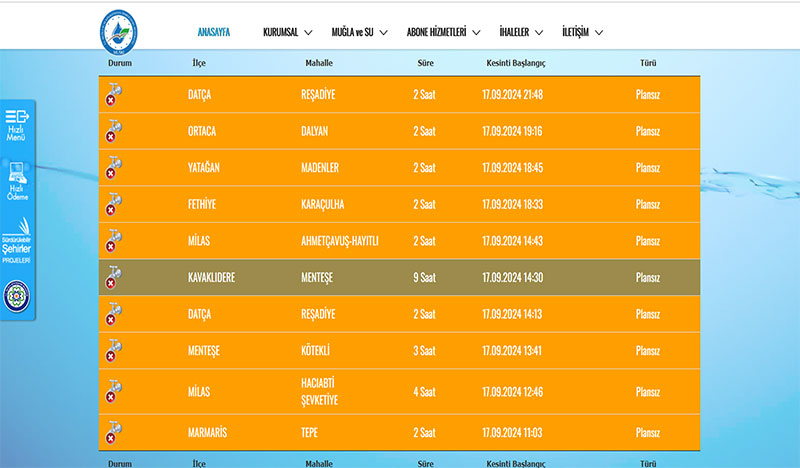Open the İLETİŞİM menu
The image size is (800, 468).
(583, 32)
